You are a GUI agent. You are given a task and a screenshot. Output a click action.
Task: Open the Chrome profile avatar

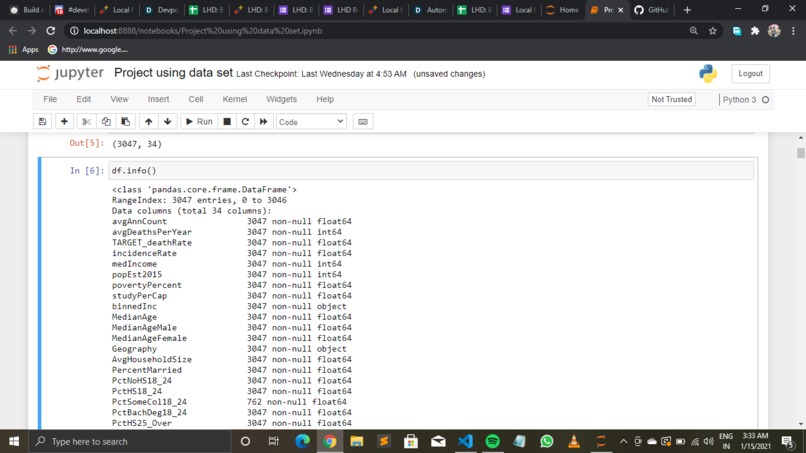(774, 31)
